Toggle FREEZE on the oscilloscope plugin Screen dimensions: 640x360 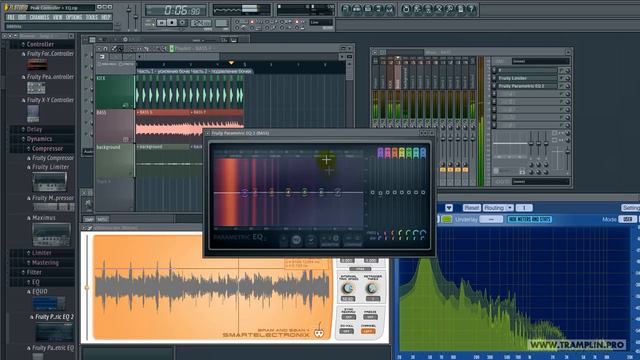(371, 317)
